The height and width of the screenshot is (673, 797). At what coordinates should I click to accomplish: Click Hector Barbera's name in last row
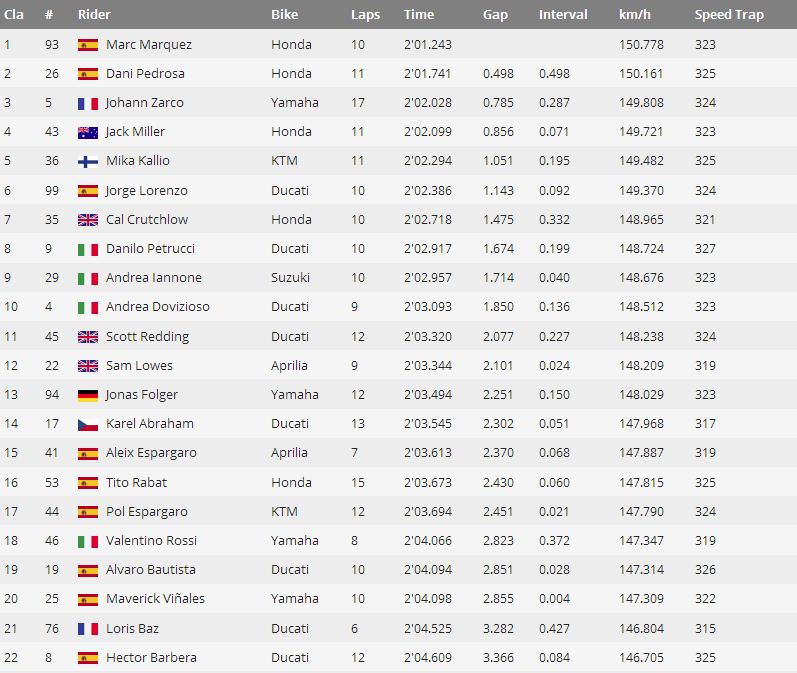(x=151, y=658)
